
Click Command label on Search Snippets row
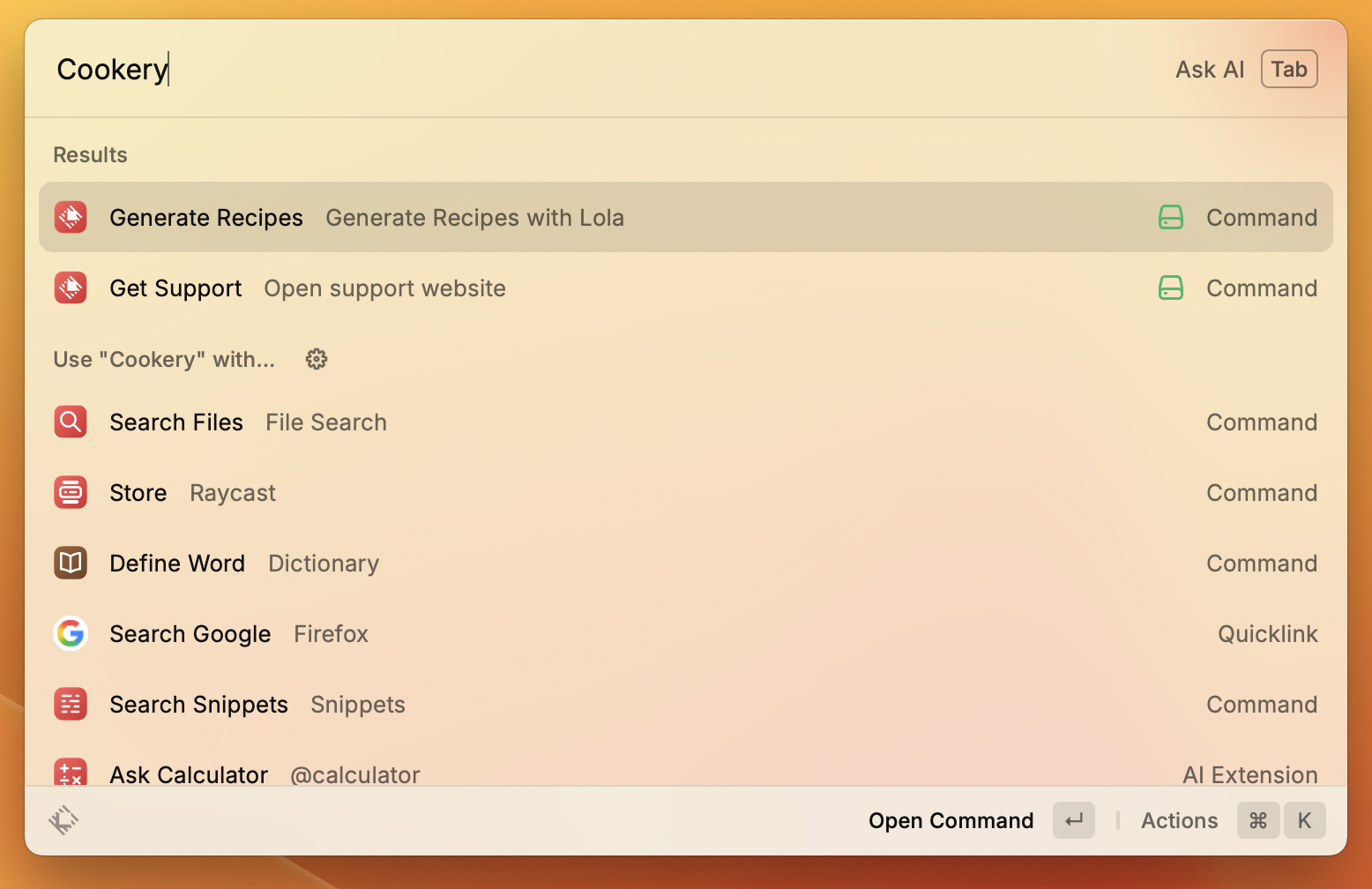coord(1262,704)
